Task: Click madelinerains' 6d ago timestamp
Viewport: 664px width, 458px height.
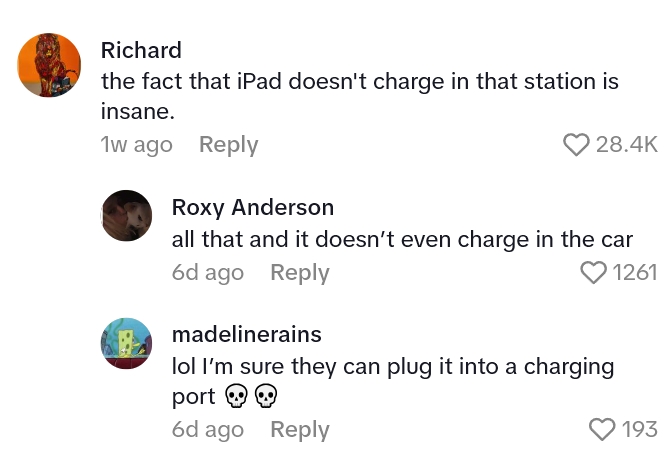Action: 208,430
